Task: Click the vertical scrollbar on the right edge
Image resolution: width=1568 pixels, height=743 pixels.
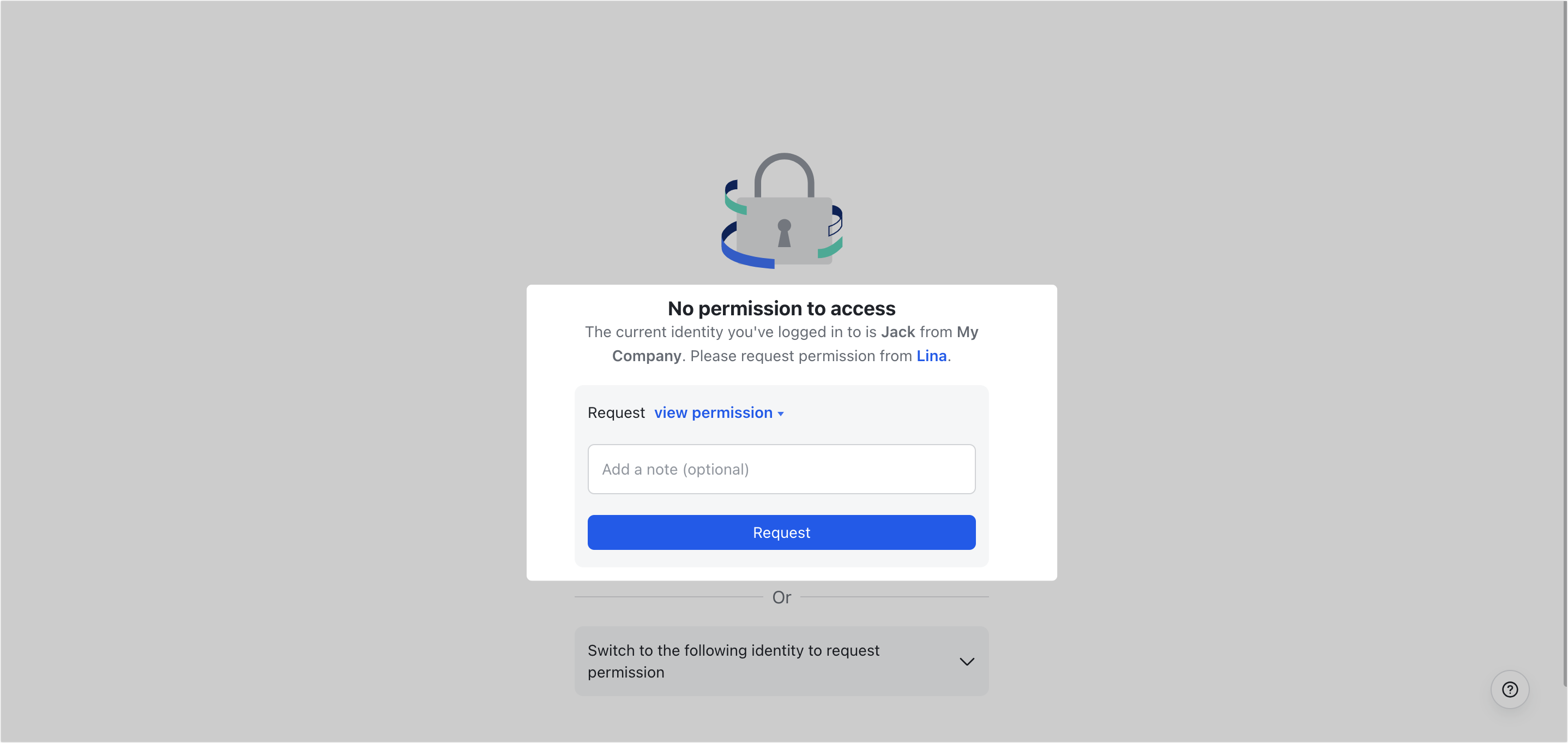Action: click(1564, 341)
